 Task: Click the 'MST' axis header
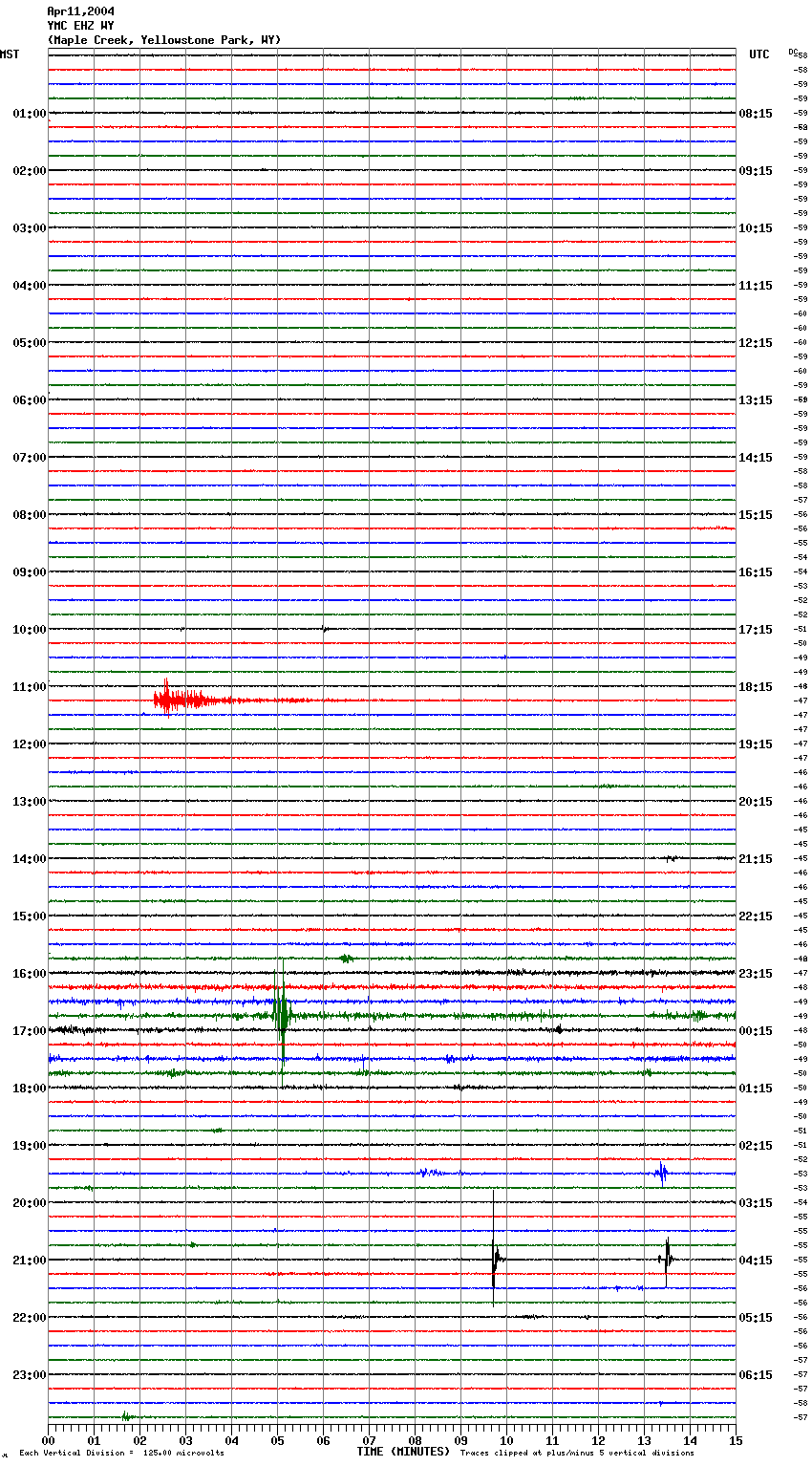[x=10, y=54]
